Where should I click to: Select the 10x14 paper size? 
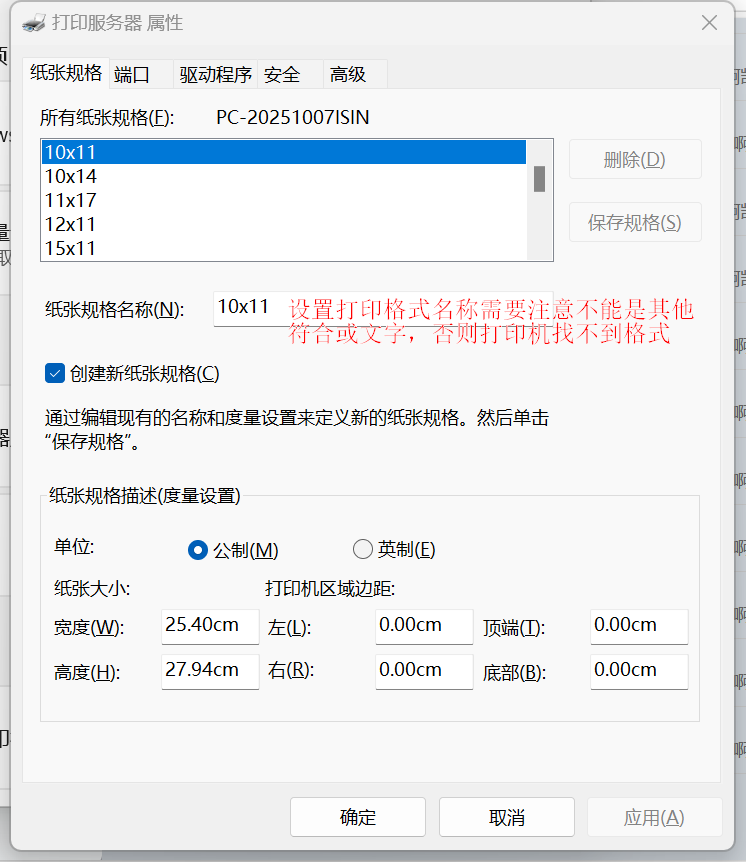pyautogui.click(x=284, y=176)
